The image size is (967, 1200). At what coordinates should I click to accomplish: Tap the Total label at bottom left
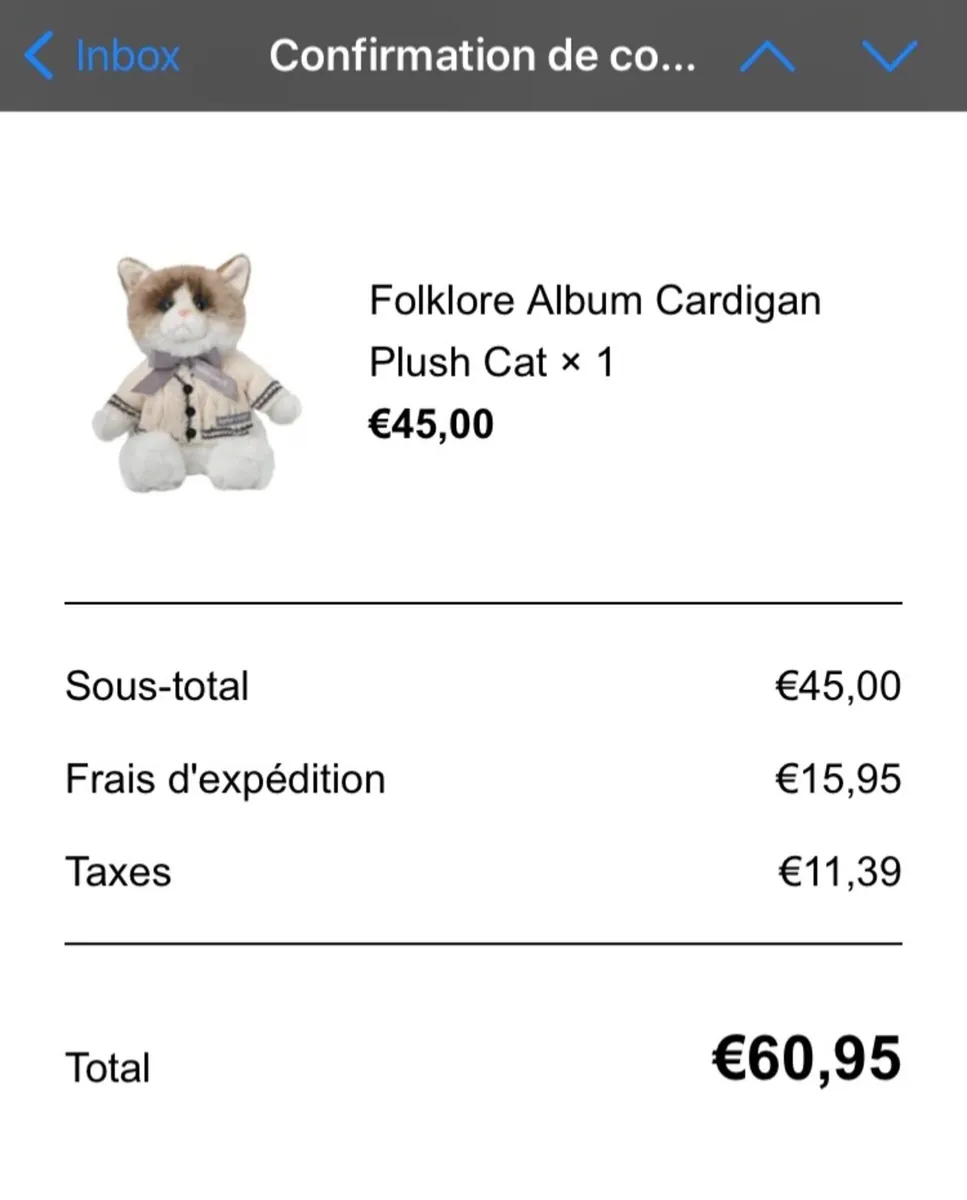(107, 1066)
